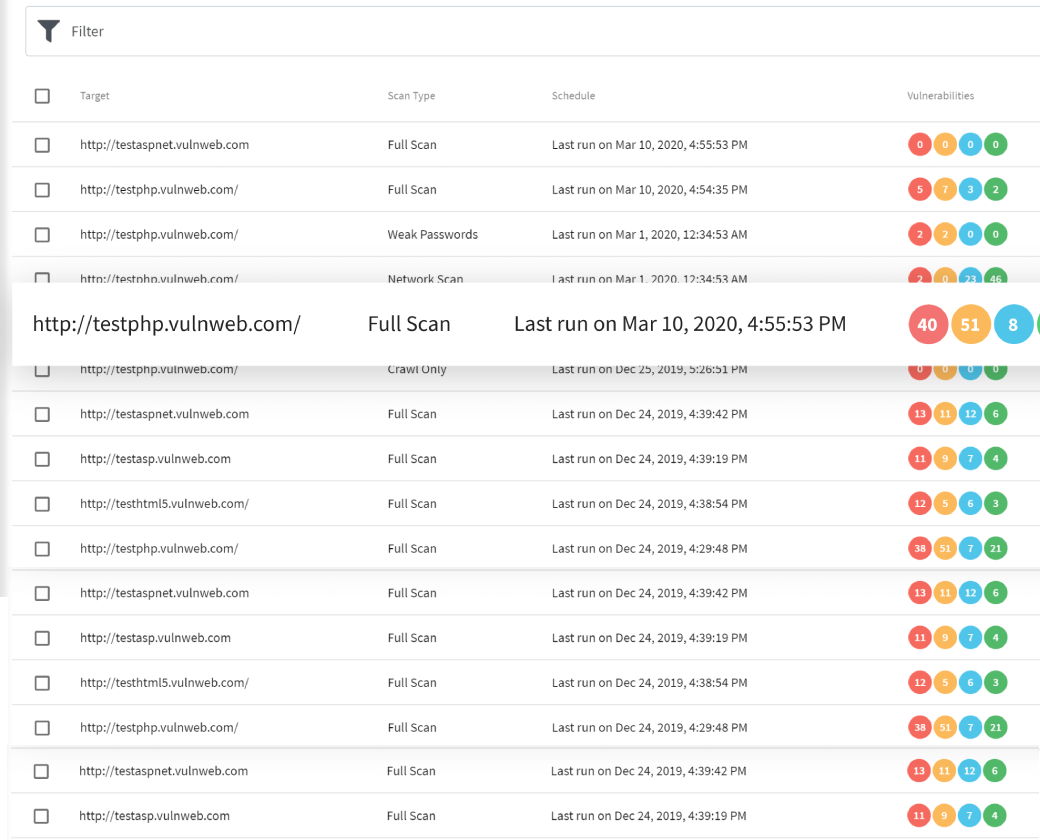1040x840 pixels.
Task: Sort results by the Scan Type column header
Action: pyautogui.click(x=412, y=95)
